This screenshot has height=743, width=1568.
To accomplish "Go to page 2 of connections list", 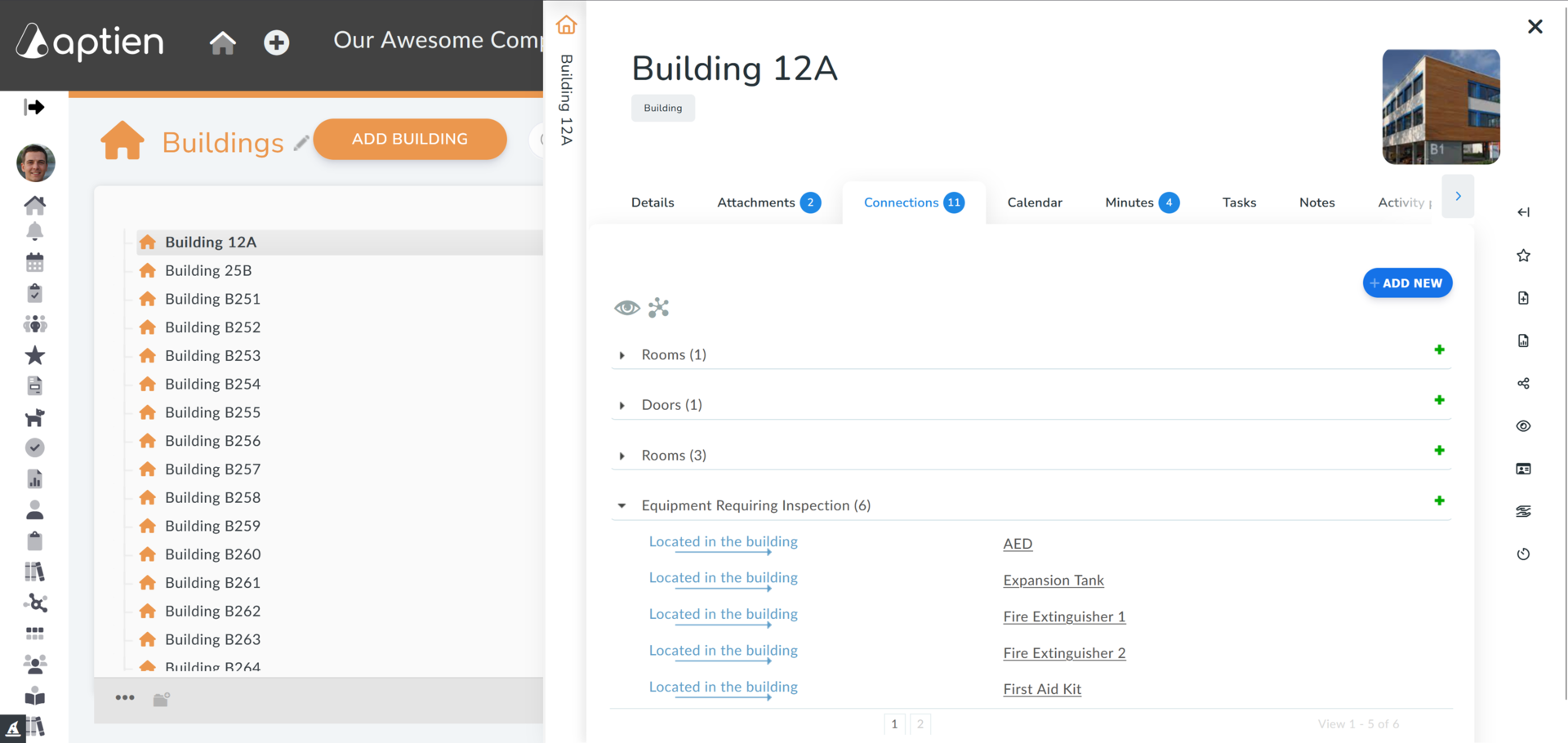I will point(920,723).
